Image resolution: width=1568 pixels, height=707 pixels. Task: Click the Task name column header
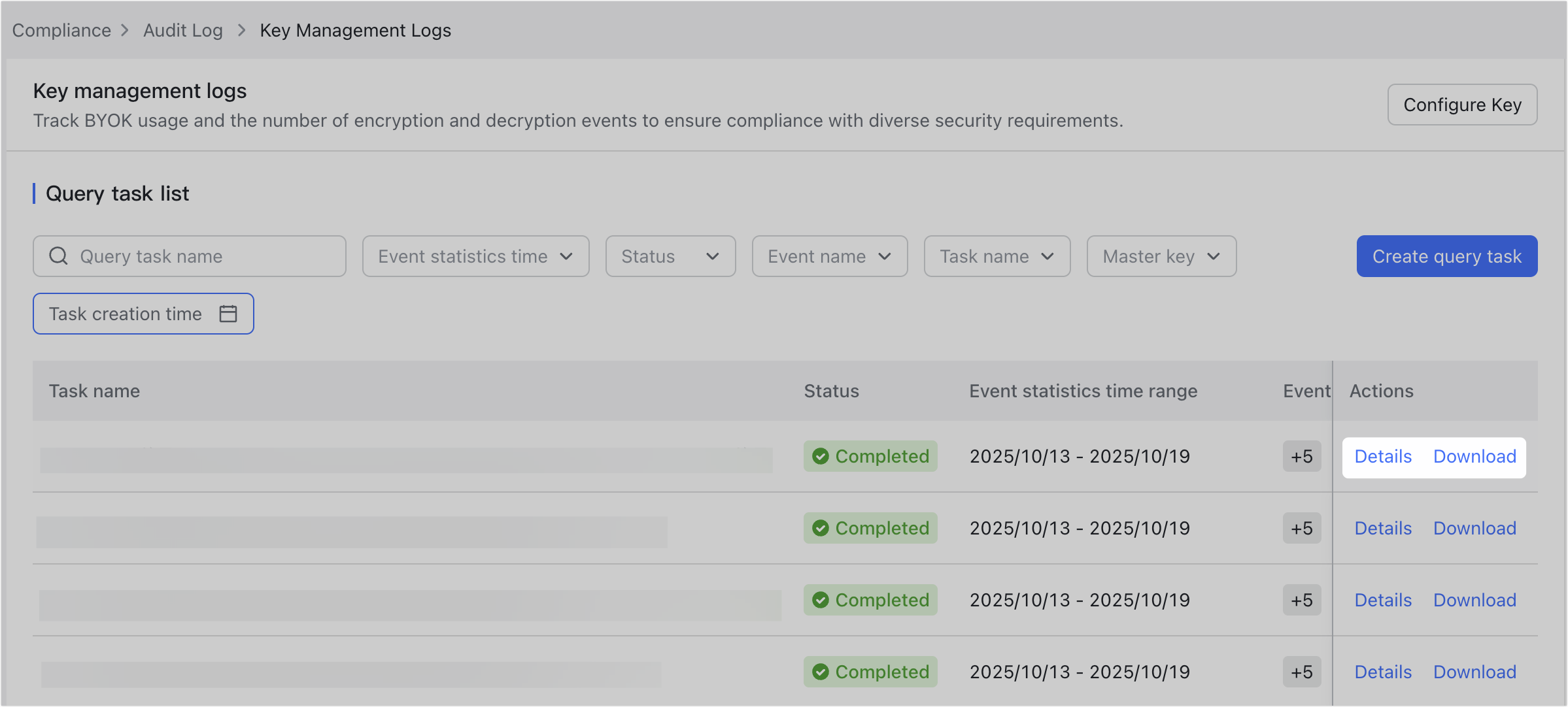(94, 391)
